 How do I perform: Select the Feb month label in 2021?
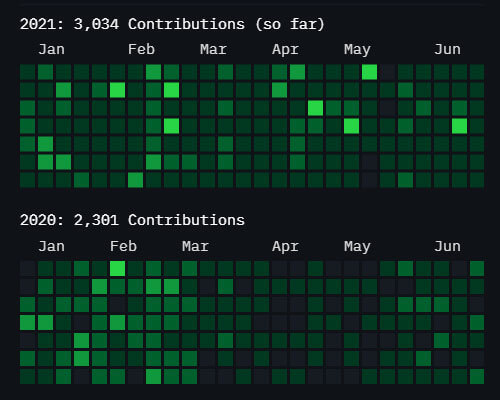click(141, 49)
